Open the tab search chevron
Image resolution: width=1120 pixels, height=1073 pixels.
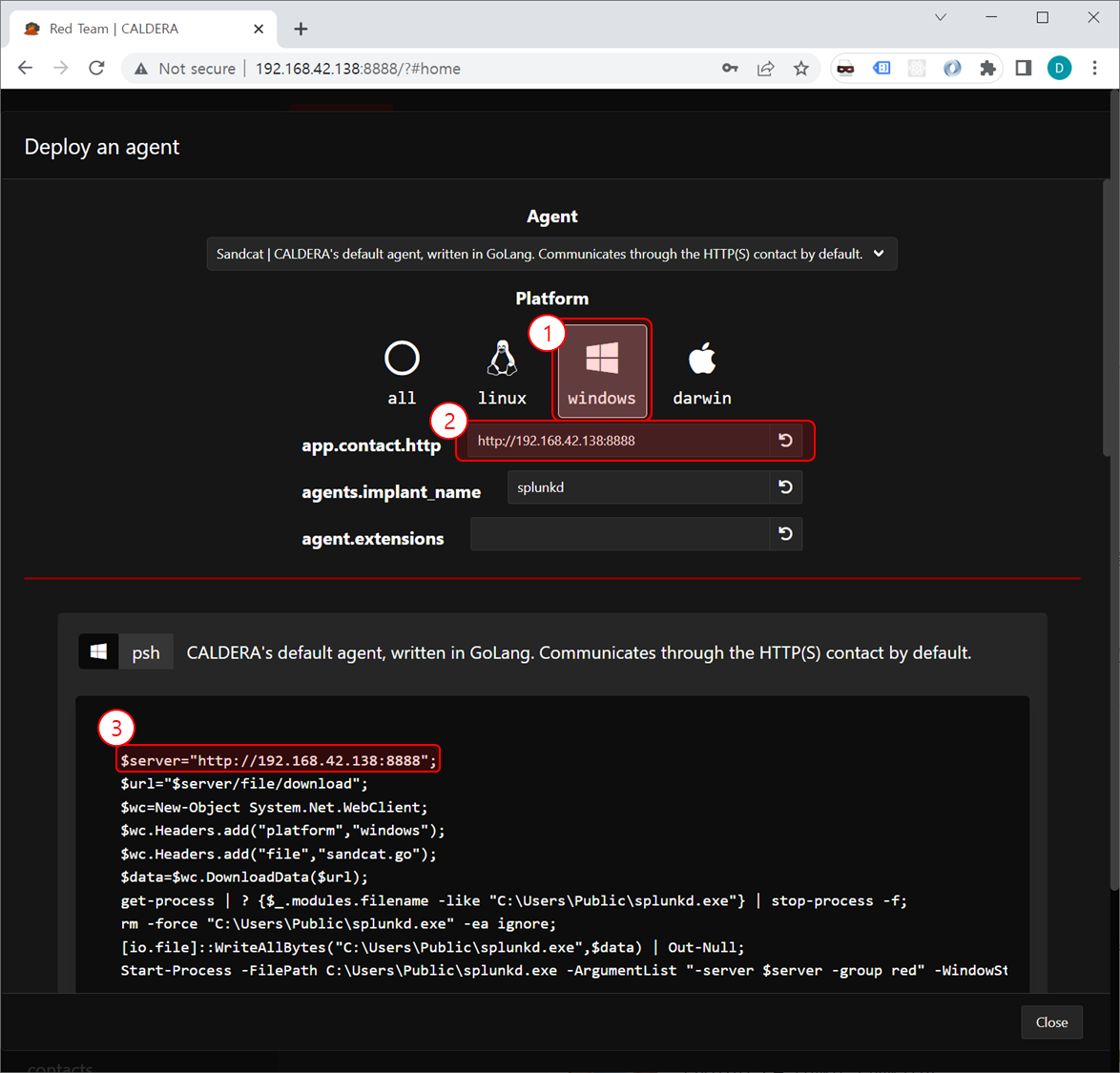tap(941, 17)
